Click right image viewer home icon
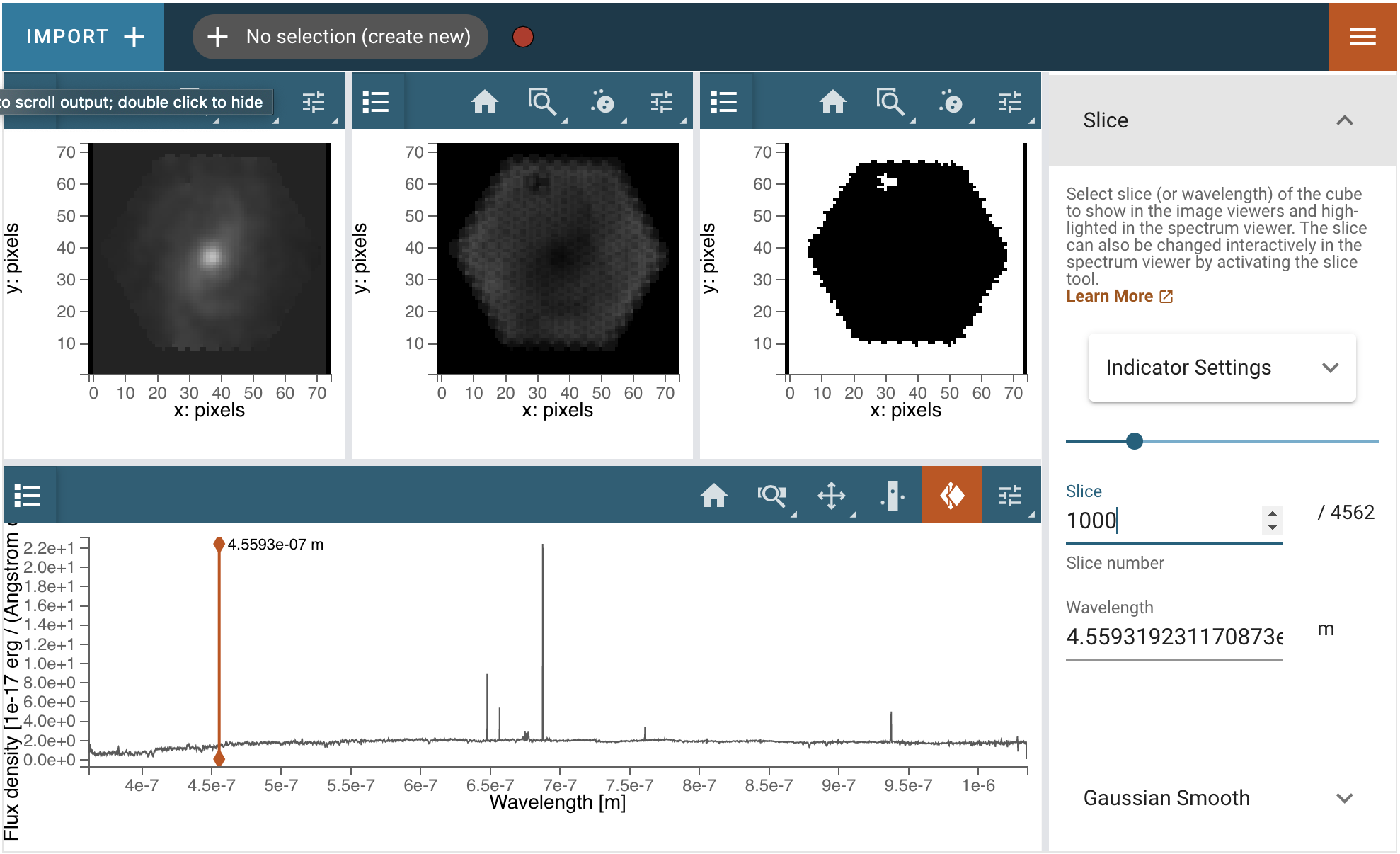Image resolution: width=1400 pixels, height=854 pixels. tap(833, 103)
